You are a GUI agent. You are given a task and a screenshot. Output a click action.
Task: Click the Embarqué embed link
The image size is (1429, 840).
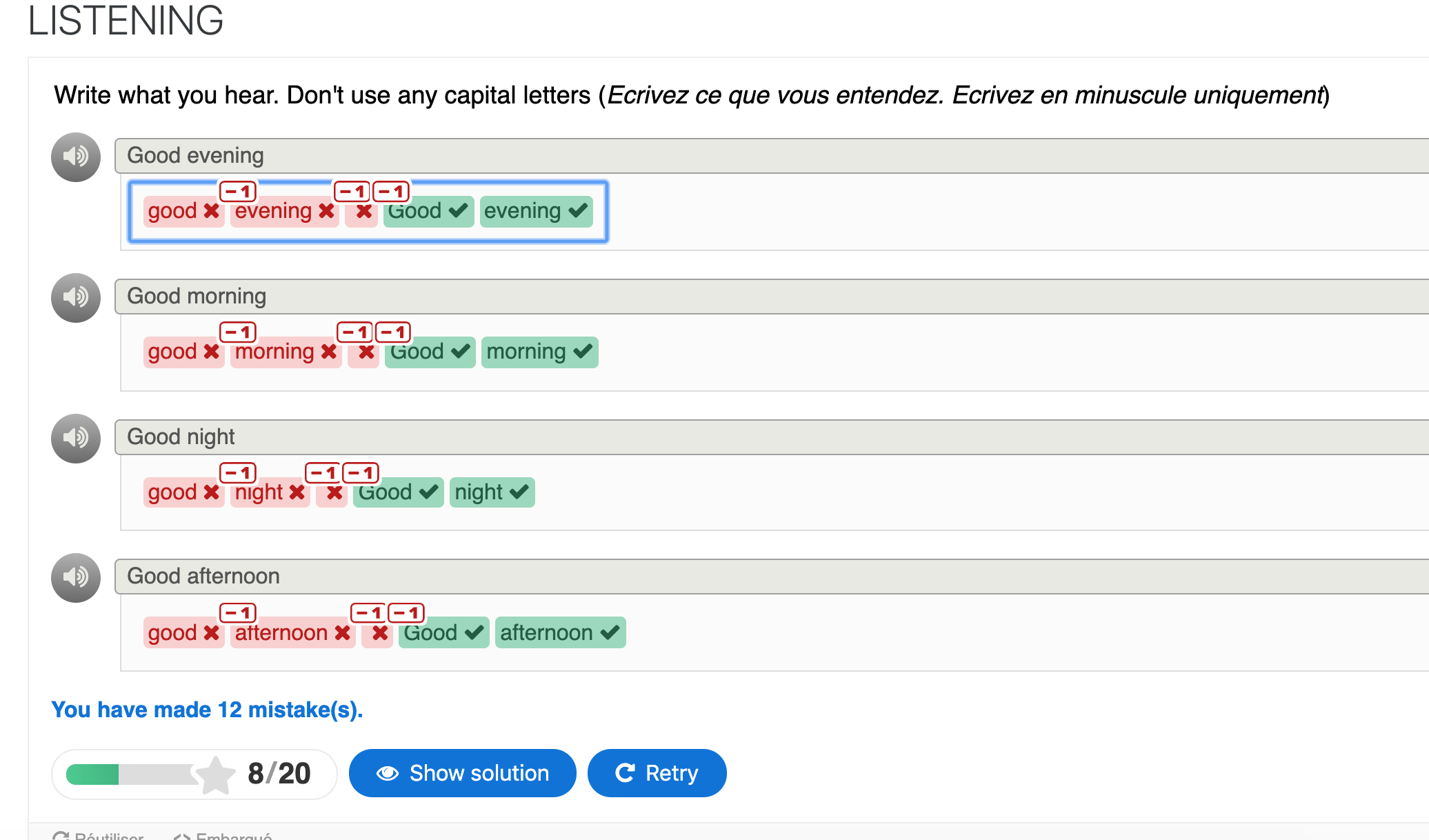tap(223, 836)
